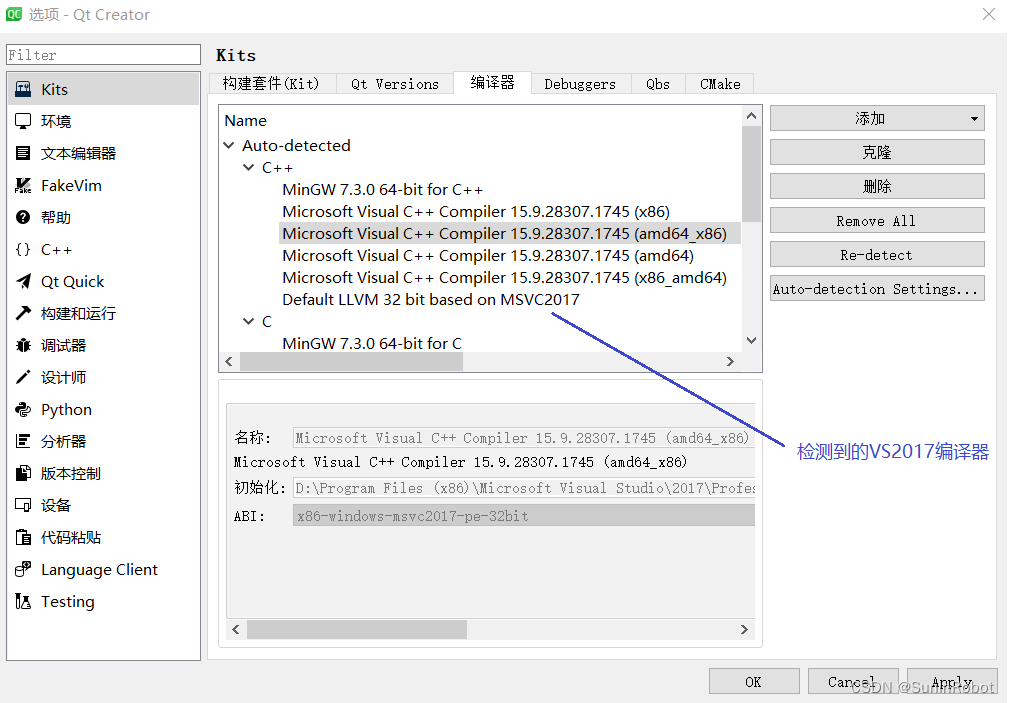Open the CMake tab

click(x=720, y=84)
